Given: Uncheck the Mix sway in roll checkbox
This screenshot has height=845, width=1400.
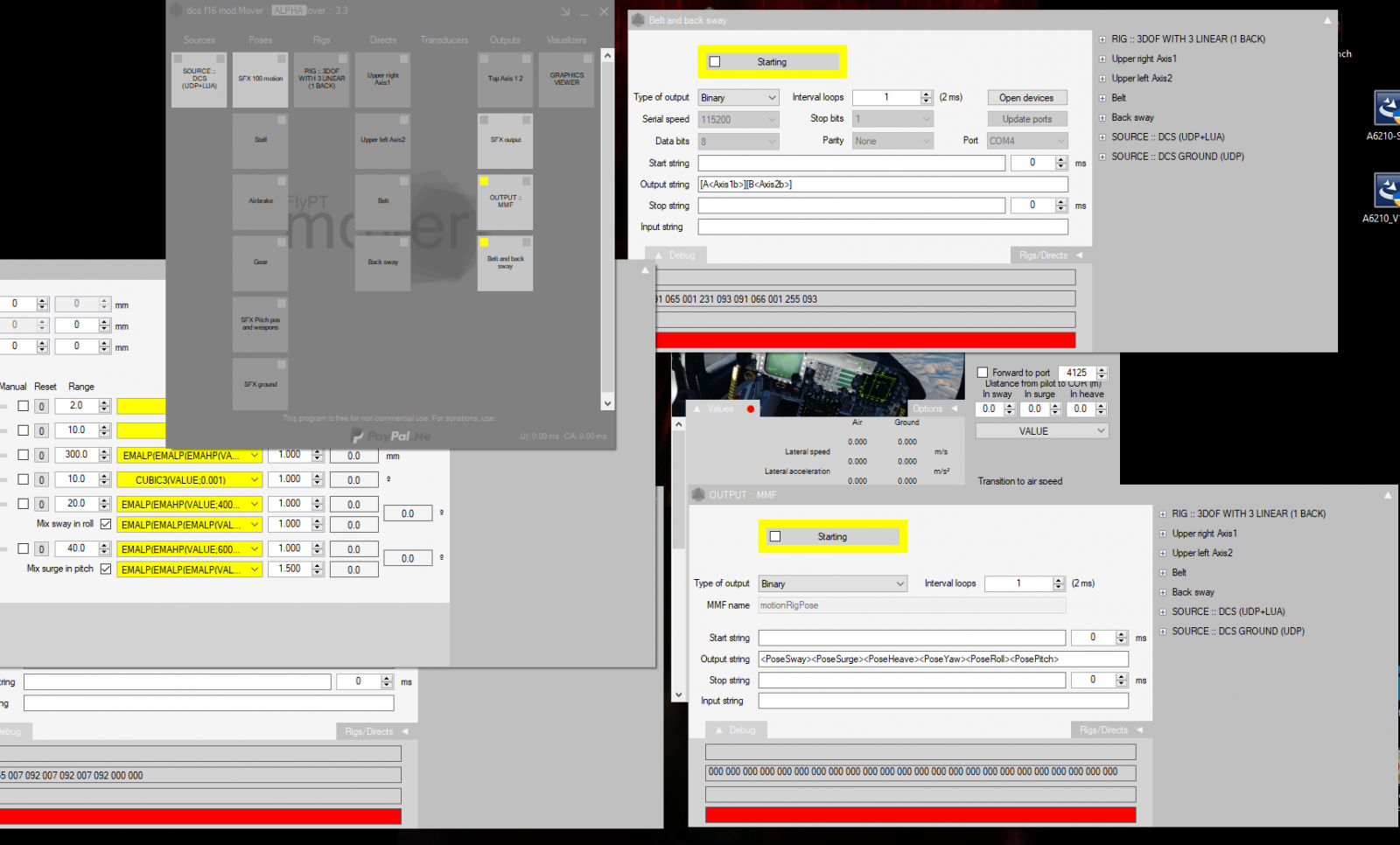Looking at the screenshot, I should click(x=106, y=524).
